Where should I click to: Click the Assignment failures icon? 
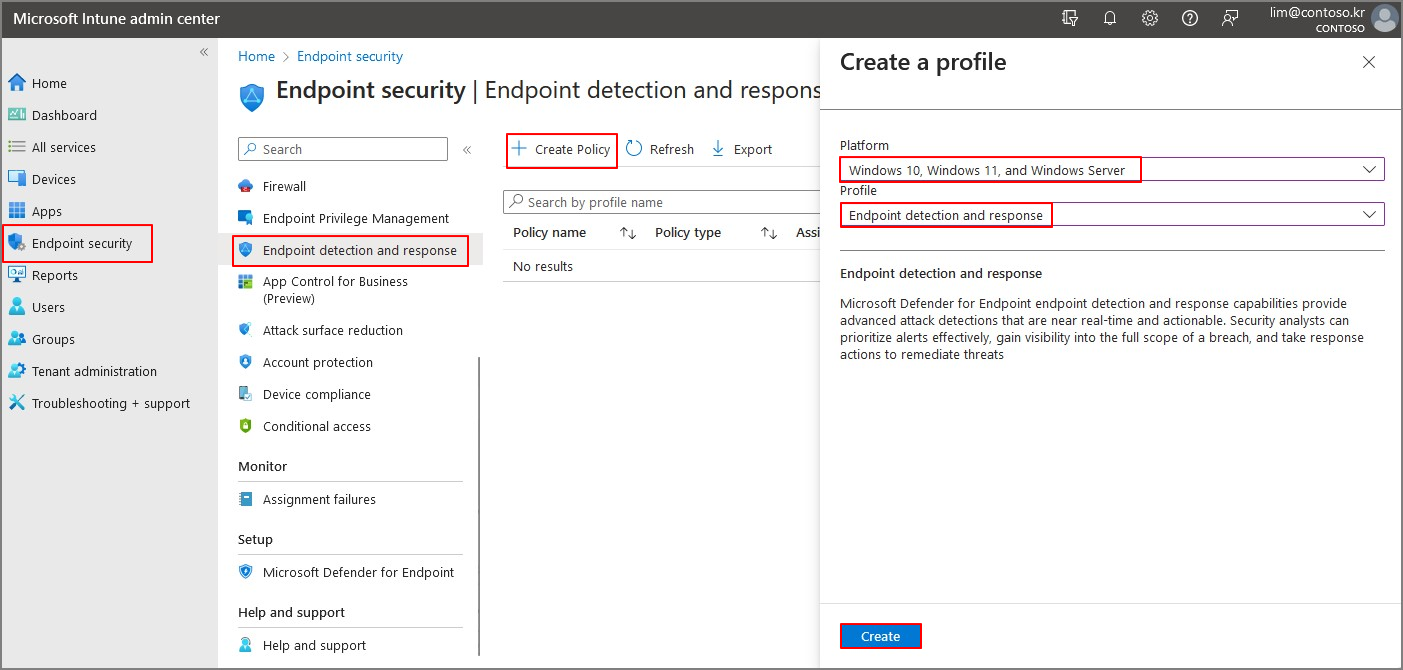(x=246, y=499)
